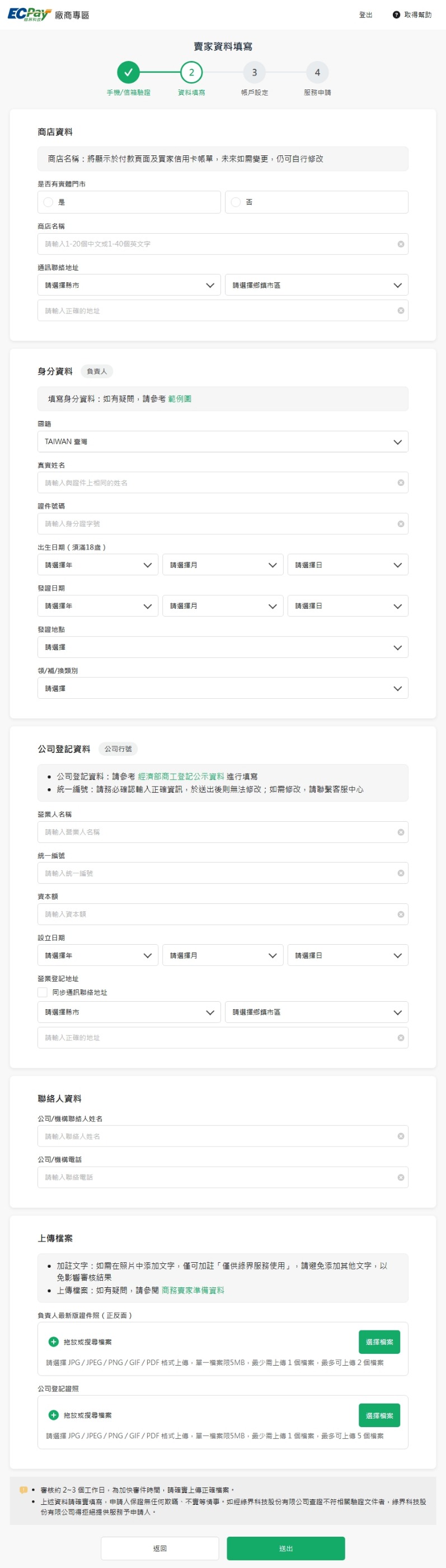
Task: Open the 國籍 TAIWAN 臺灣 dropdown
Action: pos(222,442)
